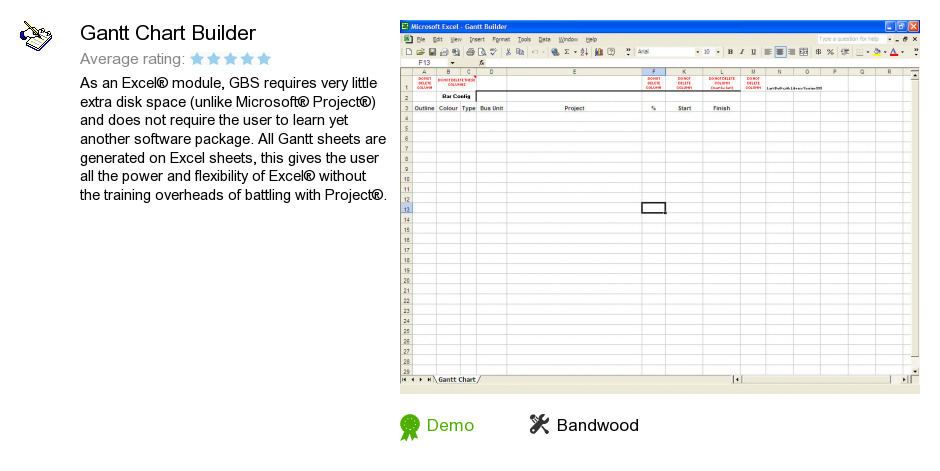
Task: Open the Edit menu
Action: 438,40
